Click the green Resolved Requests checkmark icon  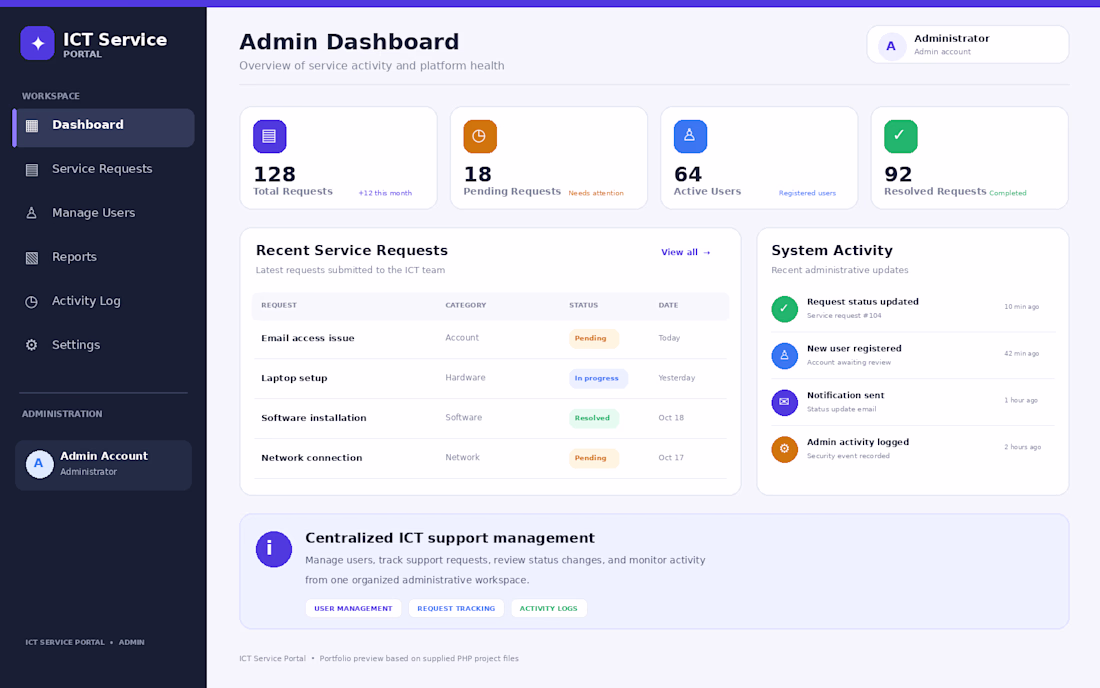coord(901,136)
